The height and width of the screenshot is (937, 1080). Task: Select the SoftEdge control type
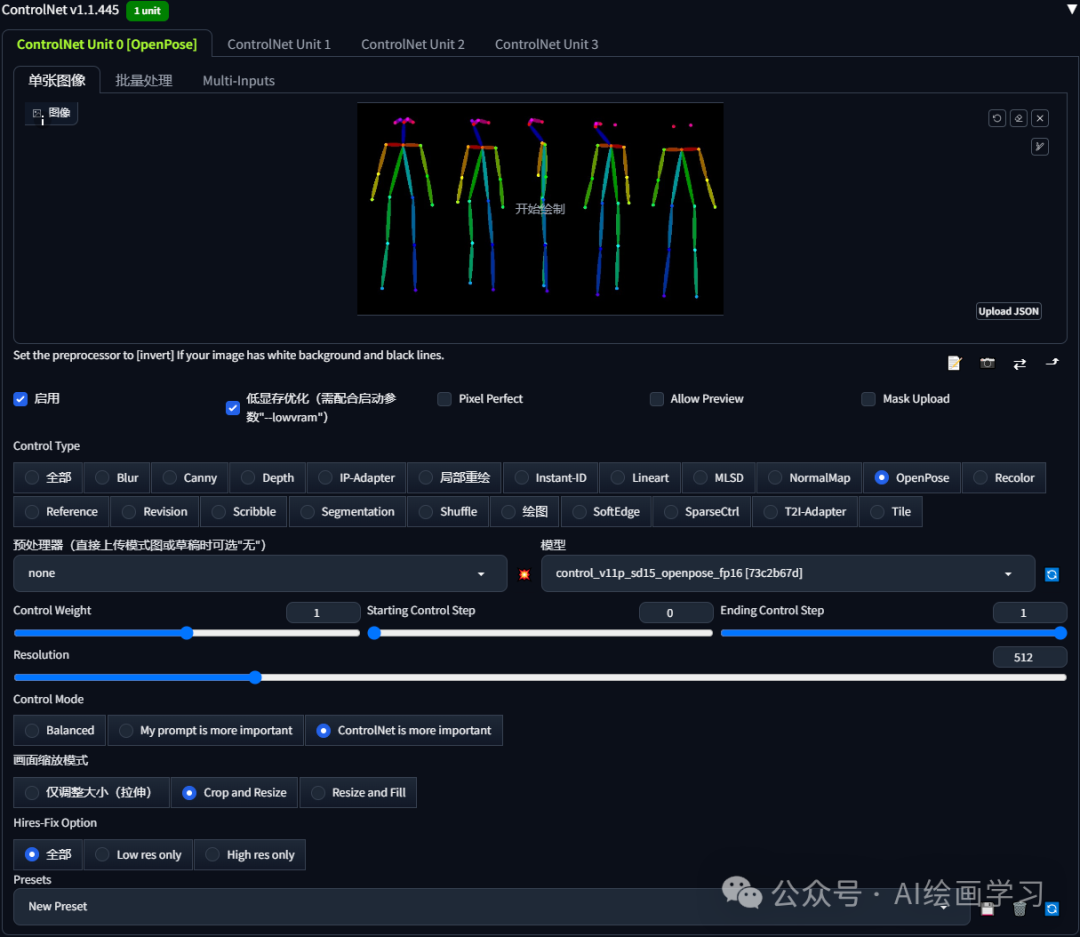click(606, 511)
